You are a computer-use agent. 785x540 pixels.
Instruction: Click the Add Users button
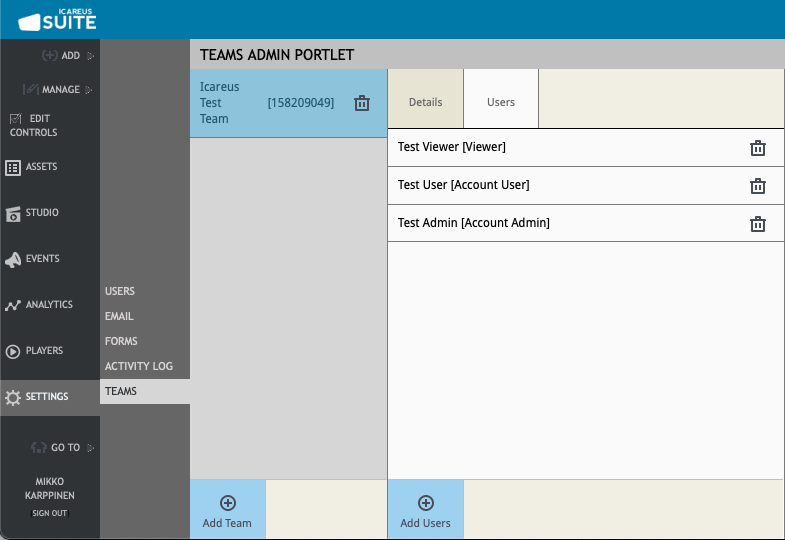coord(425,511)
